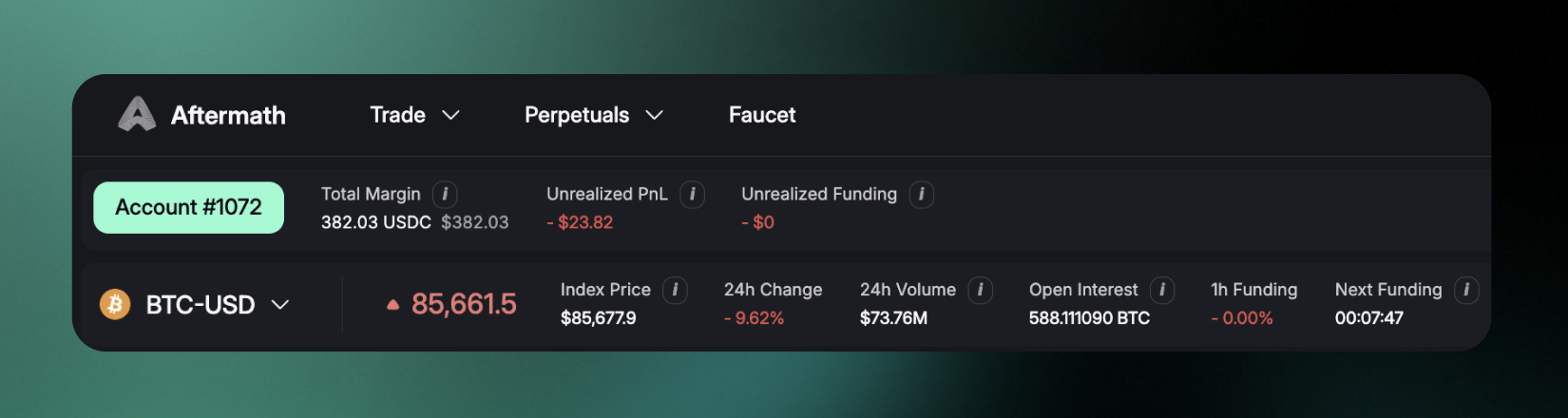Image resolution: width=1568 pixels, height=418 pixels.
Task: Show info for Unrealized Funding
Action: point(921,195)
